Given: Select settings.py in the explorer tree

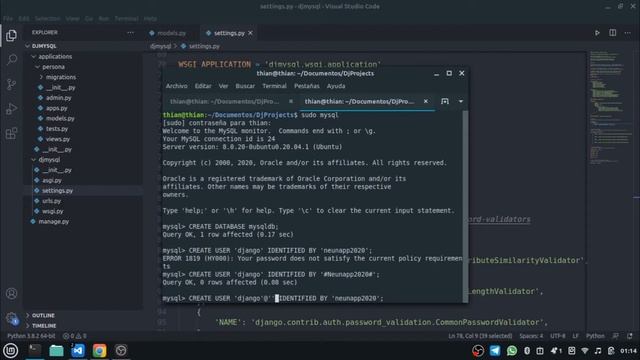Looking at the screenshot, I should tap(83, 191).
